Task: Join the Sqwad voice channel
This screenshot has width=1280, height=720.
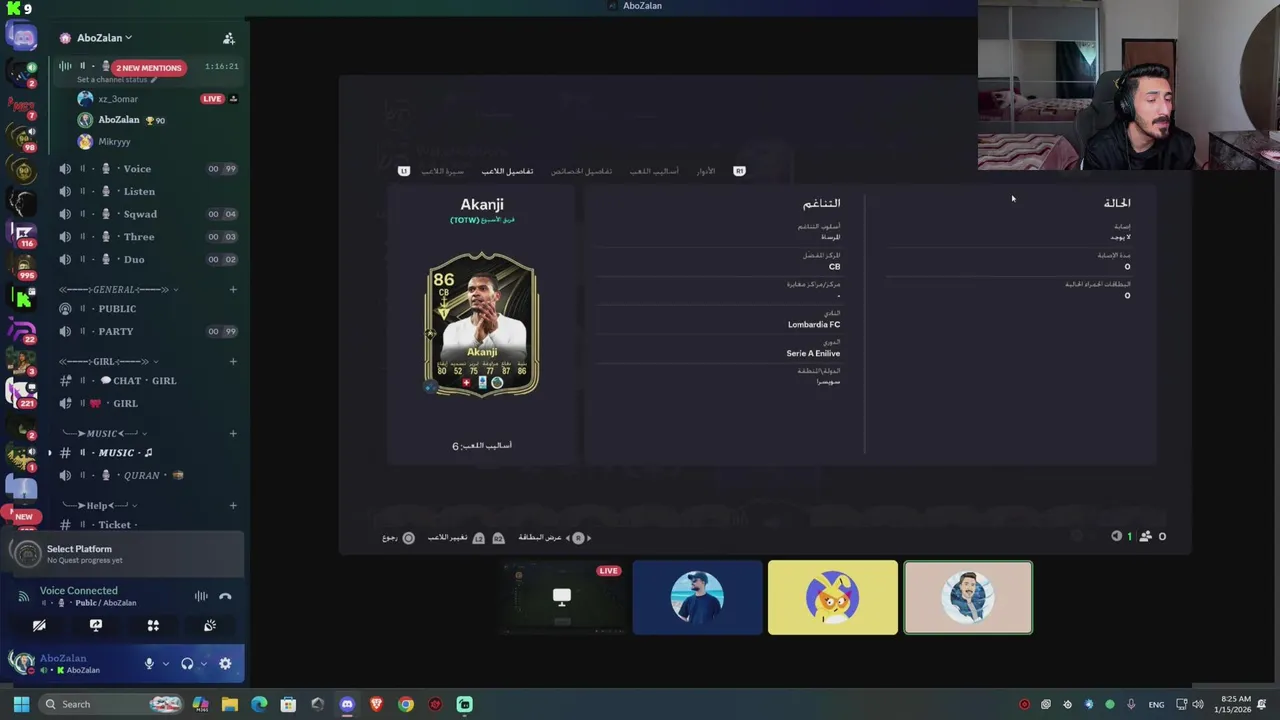Action: tap(147, 214)
